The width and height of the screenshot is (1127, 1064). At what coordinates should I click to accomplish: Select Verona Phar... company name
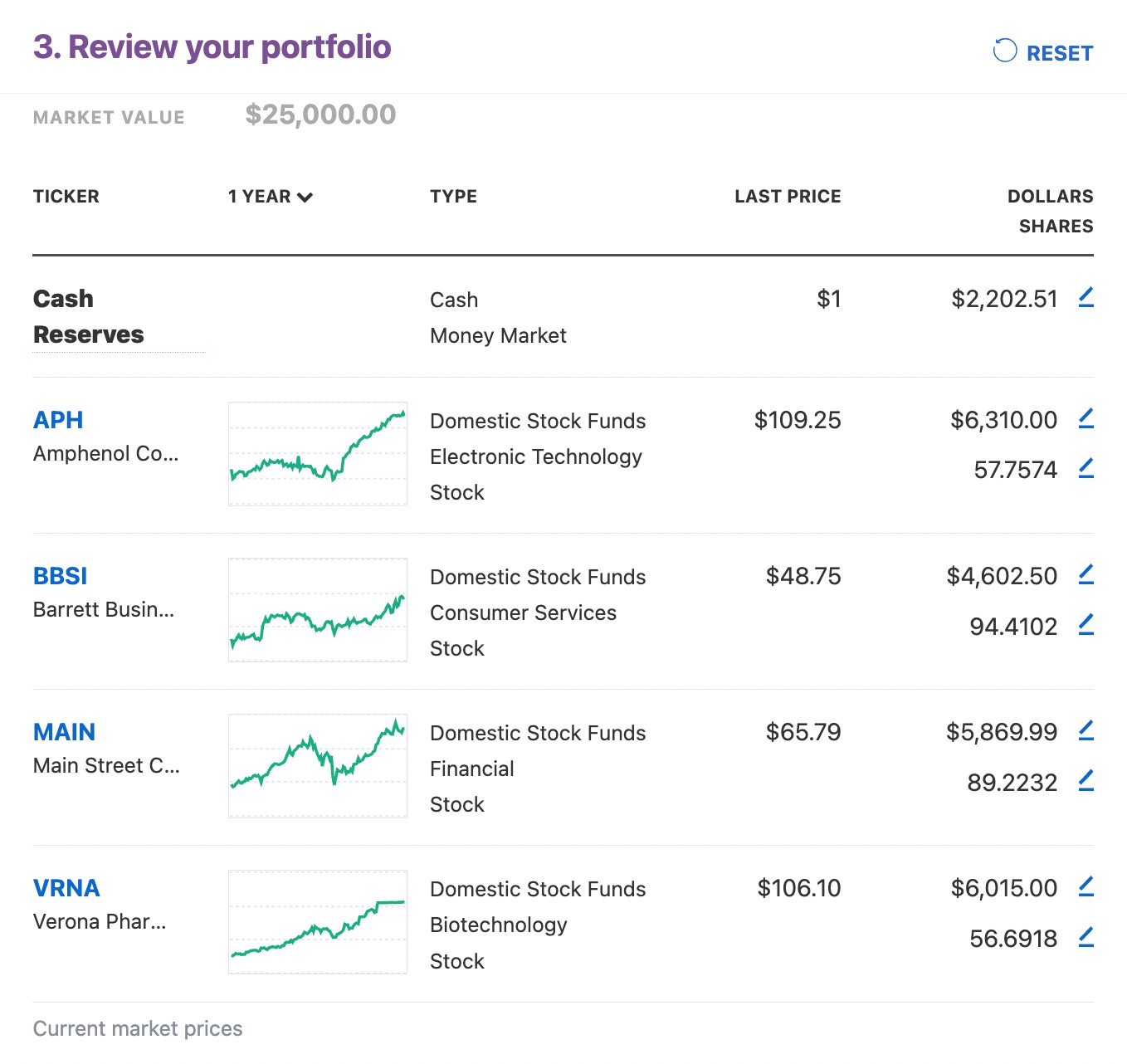click(x=100, y=922)
